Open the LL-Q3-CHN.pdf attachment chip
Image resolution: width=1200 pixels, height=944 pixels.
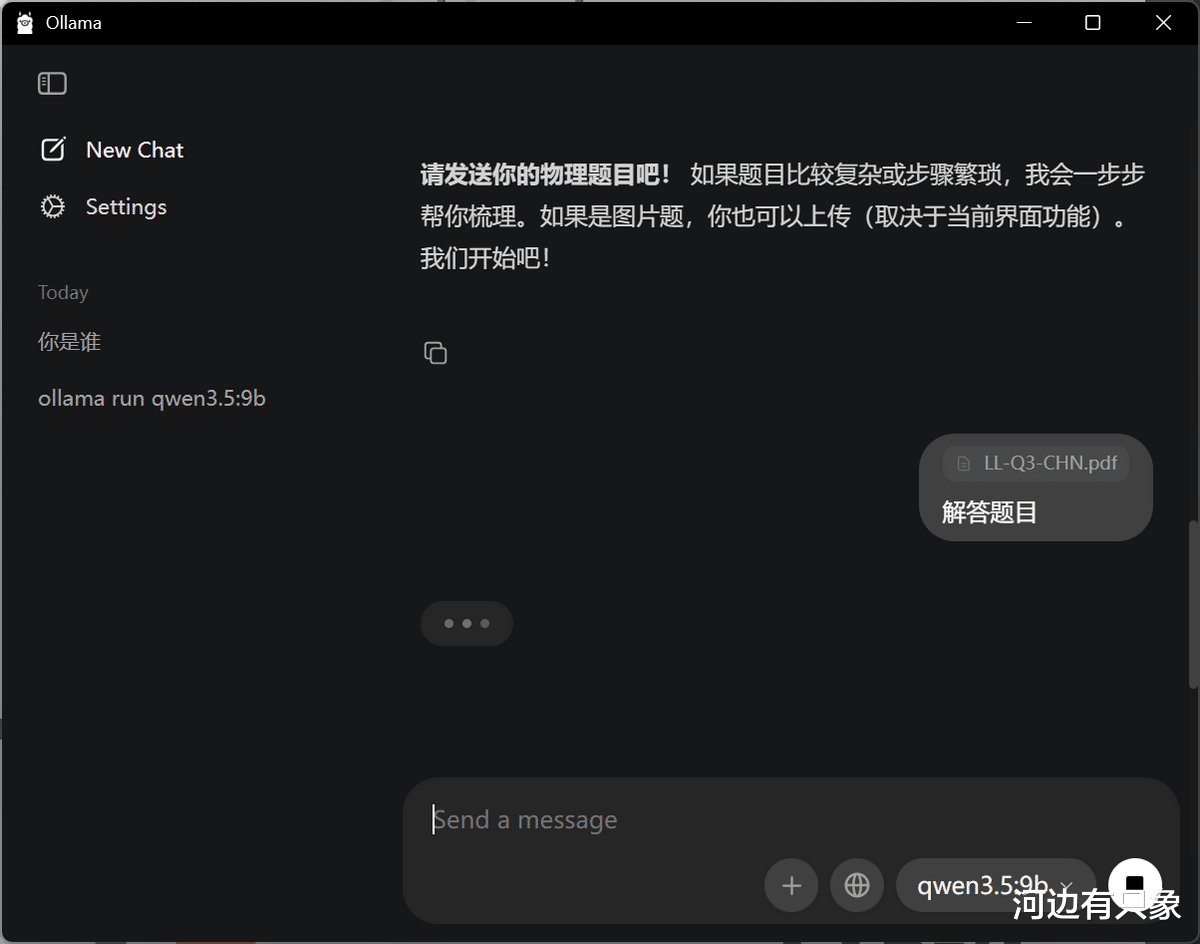(x=1036, y=463)
